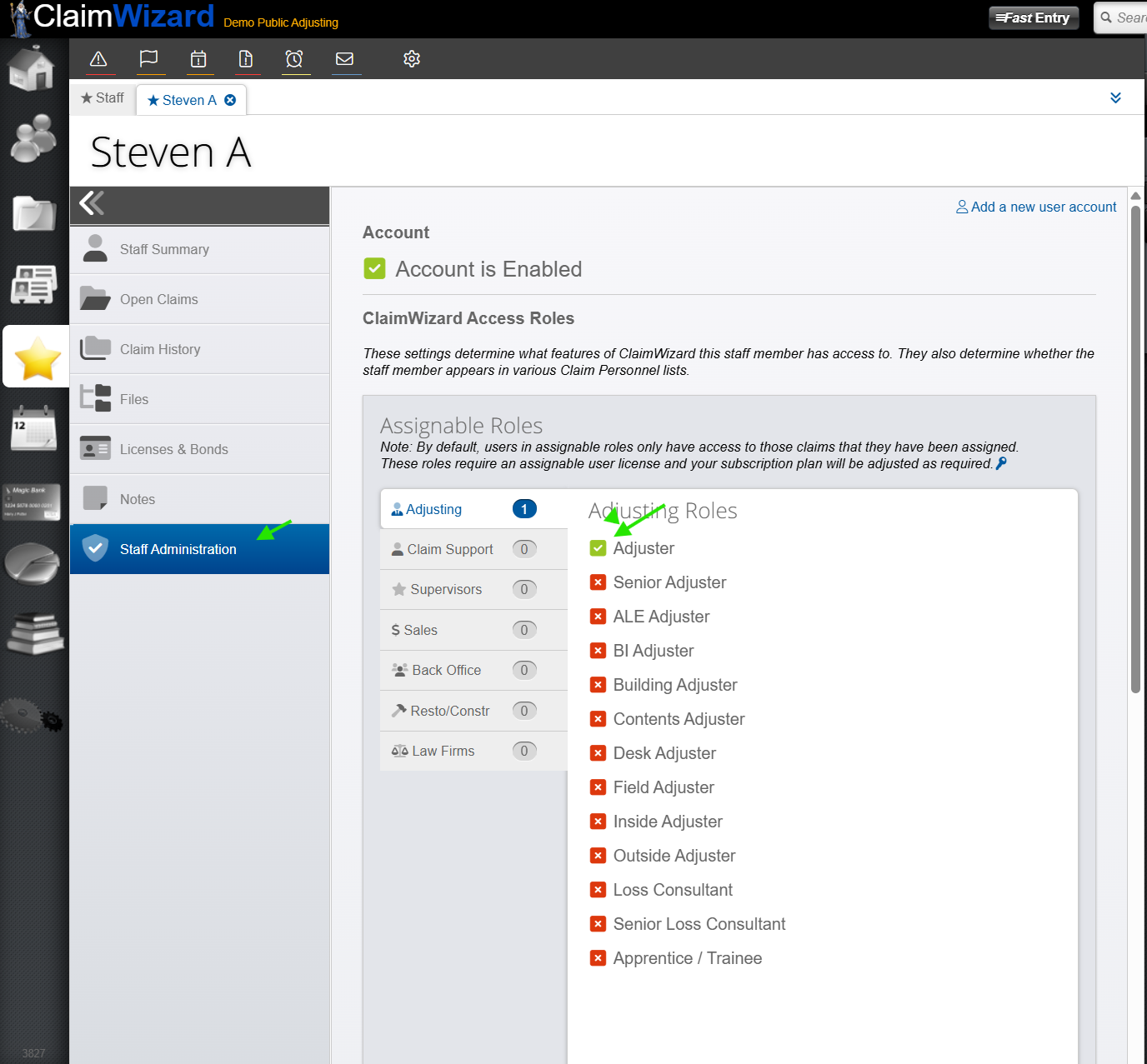
Task: Open the Magic Bank card sidebar icon
Action: pyautogui.click(x=32, y=502)
